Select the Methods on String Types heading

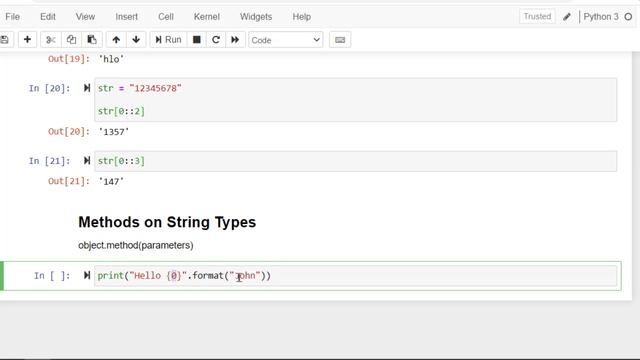[x=167, y=222]
